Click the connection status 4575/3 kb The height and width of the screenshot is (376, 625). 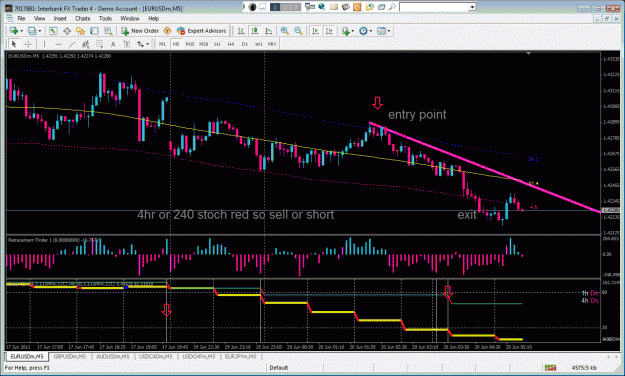pos(584,368)
